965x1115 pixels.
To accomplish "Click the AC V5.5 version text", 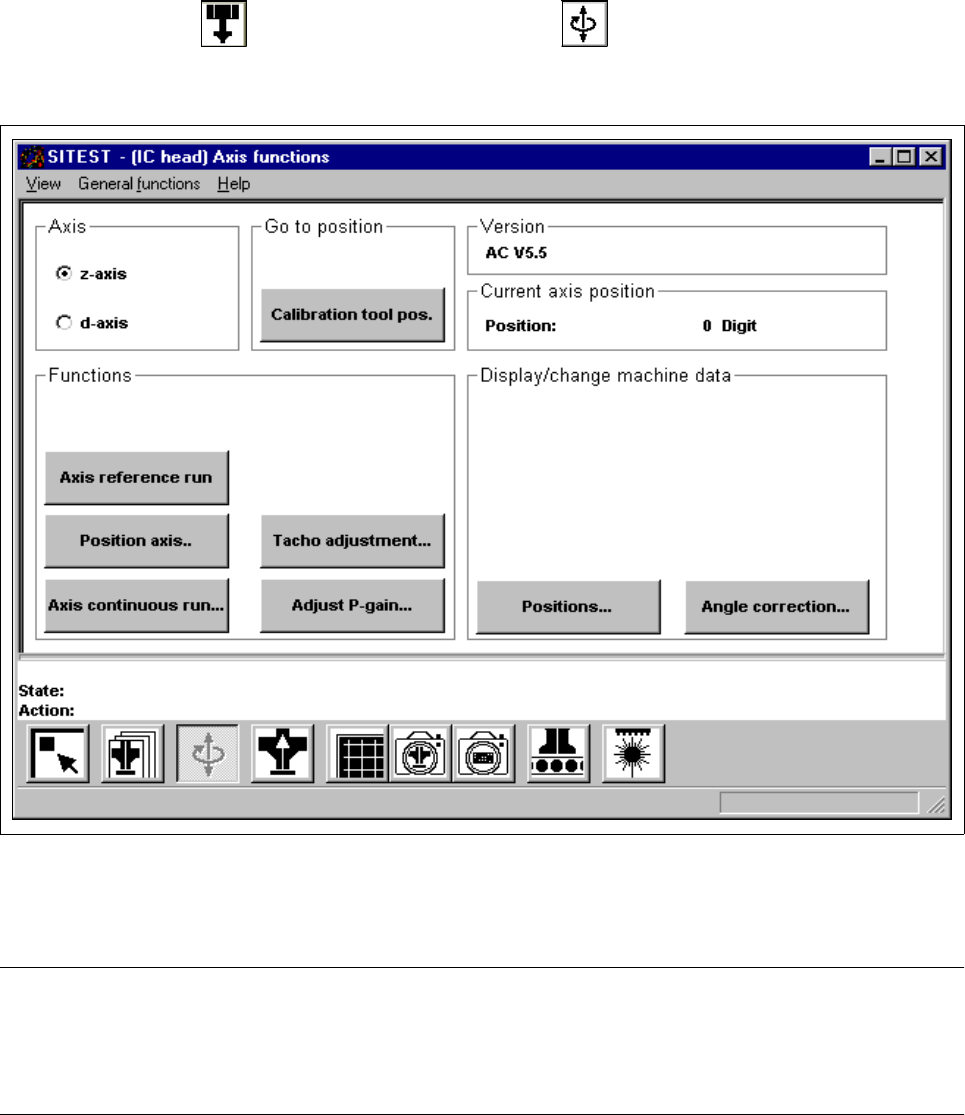I will (x=516, y=253).
